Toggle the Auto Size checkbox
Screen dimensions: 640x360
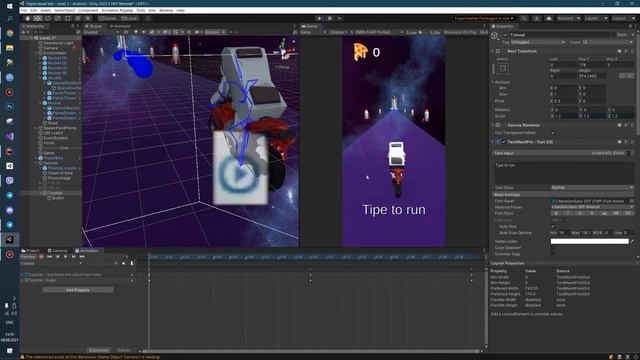pos(553,226)
